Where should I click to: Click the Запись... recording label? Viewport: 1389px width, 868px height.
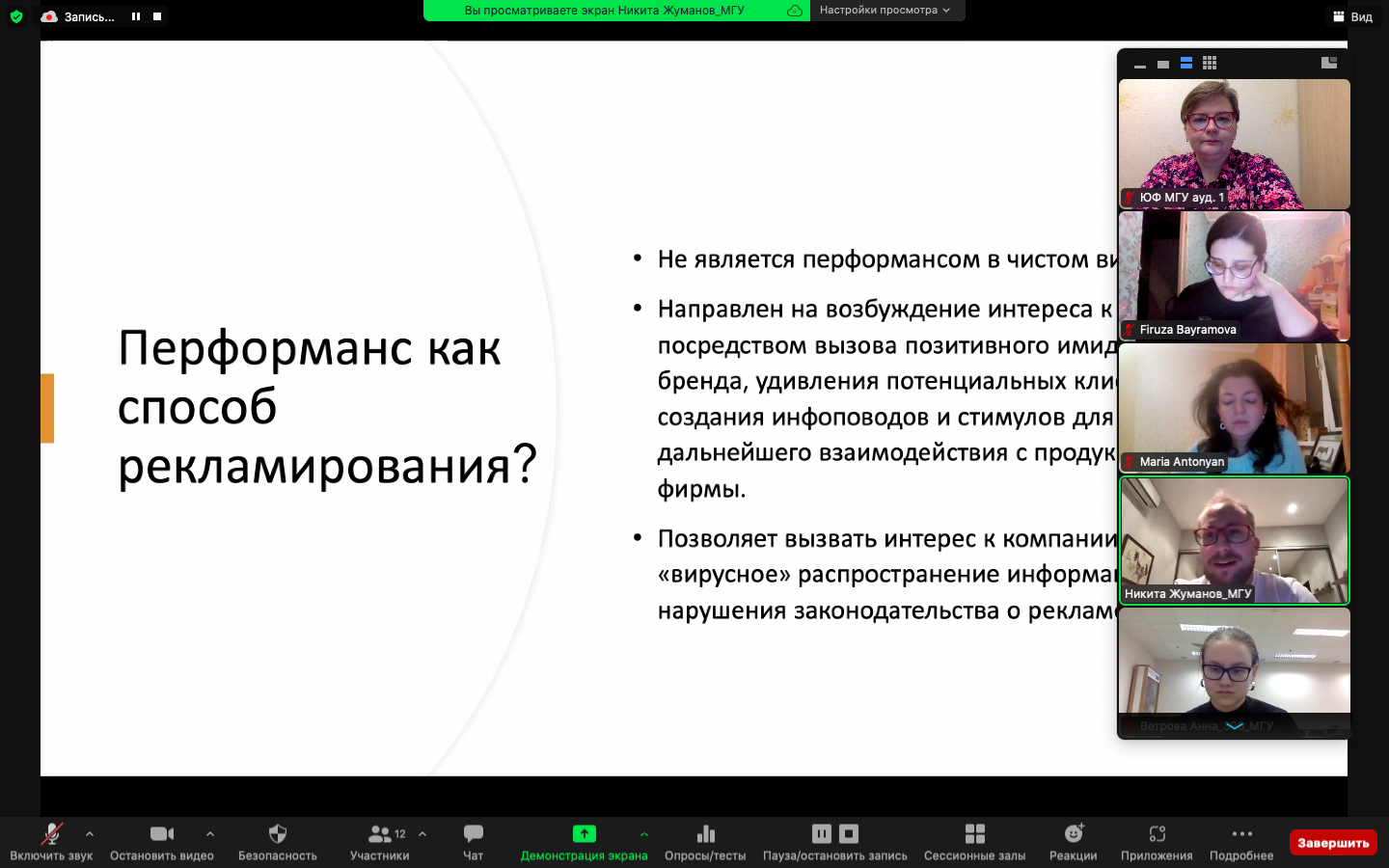click(x=89, y=16)
